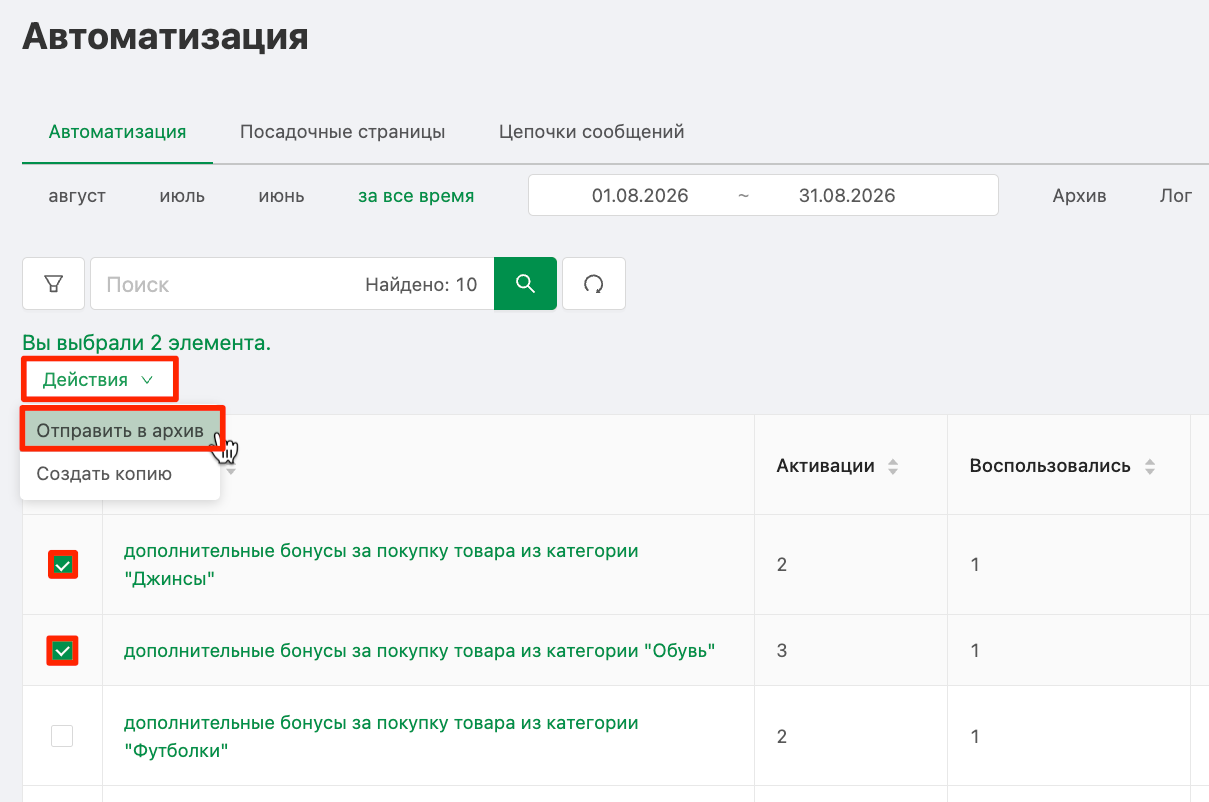The image size is (1209, 802).
Task: Expand the Действия dropdown
Action: pos(98,380)
